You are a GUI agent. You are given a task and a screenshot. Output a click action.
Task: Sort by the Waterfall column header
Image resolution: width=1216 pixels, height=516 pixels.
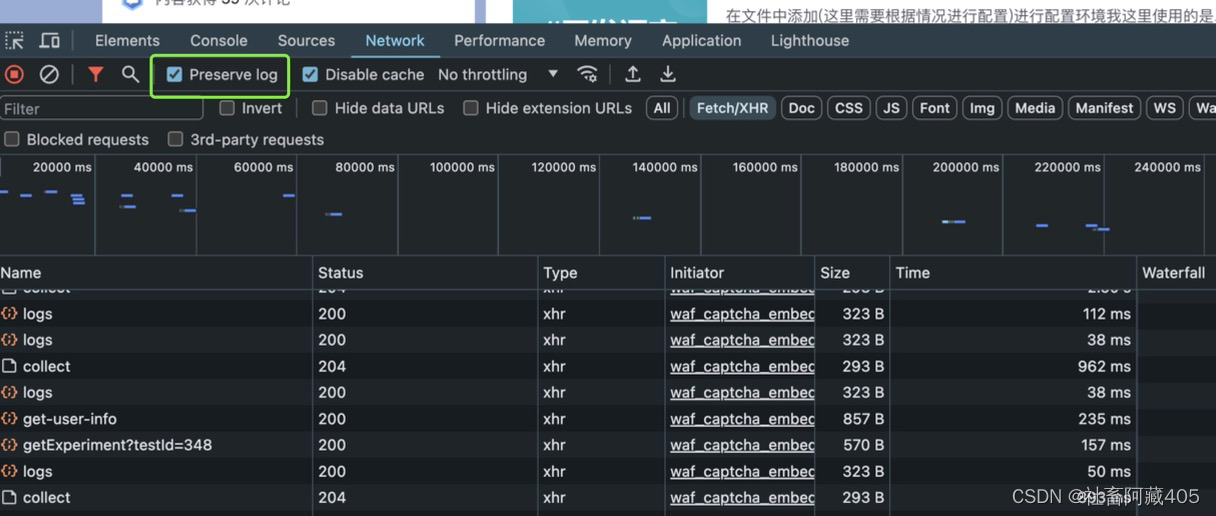click(x=1177, y=272)
